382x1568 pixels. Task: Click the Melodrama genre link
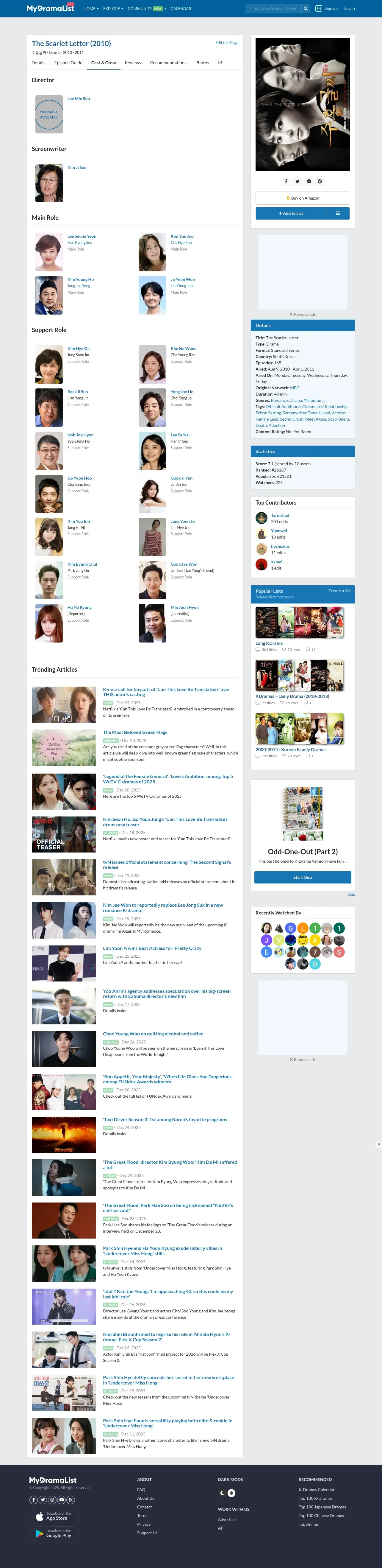tap(314, 401)
